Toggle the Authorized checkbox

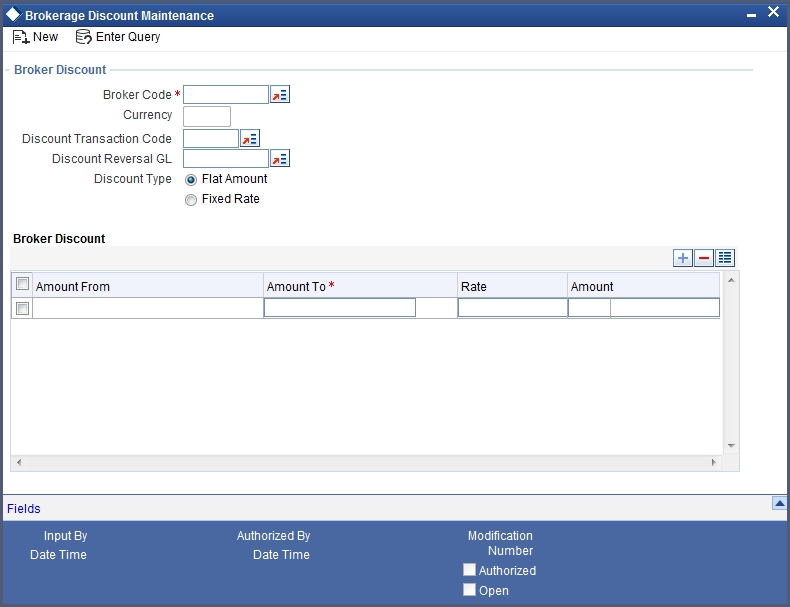469,570
